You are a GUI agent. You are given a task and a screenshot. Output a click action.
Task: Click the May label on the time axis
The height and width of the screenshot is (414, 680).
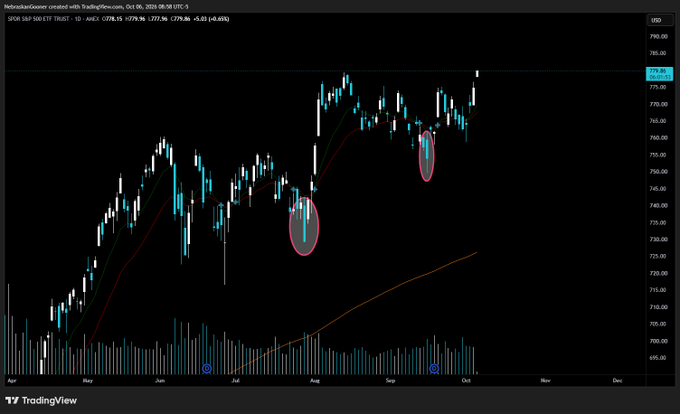88,381
